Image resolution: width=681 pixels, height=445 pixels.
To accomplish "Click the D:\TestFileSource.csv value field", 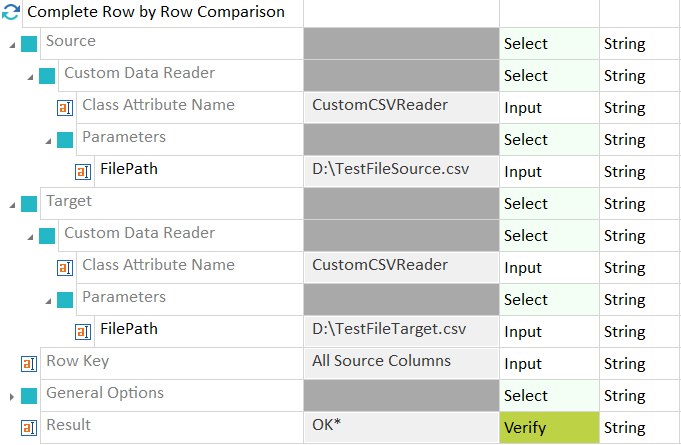I will (401, 170).
